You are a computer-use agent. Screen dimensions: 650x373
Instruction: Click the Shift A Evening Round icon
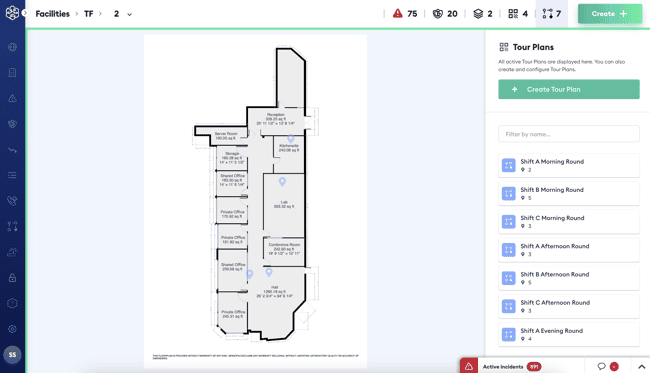tap(509, 334)
